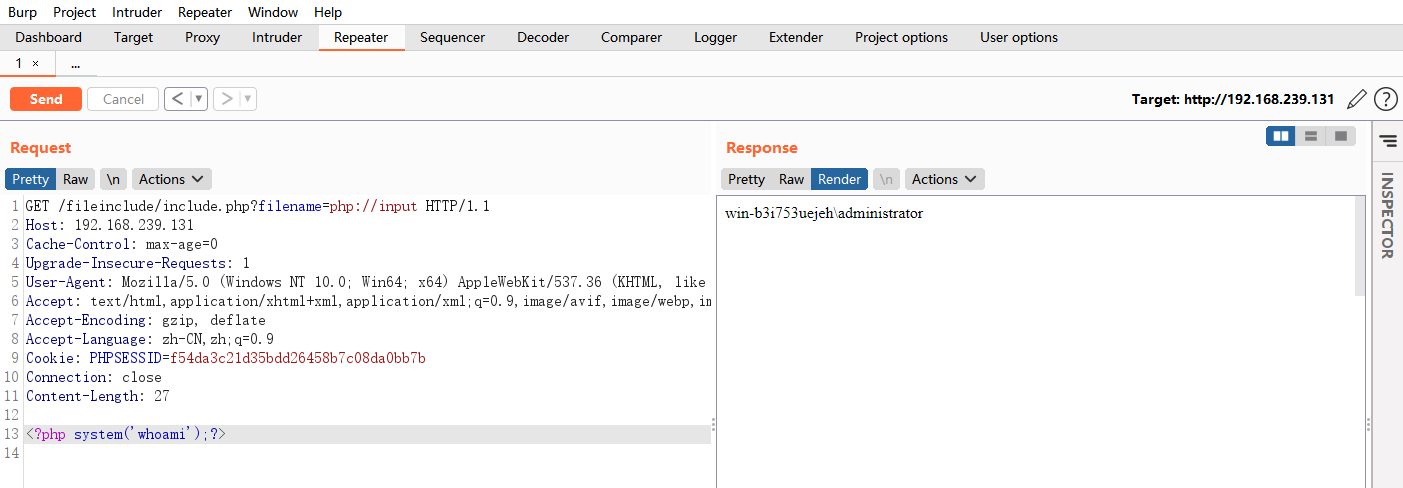The image size is (1403, 488).
Task: Click the Content-Length: 27 header line
Action: [98, 396]
